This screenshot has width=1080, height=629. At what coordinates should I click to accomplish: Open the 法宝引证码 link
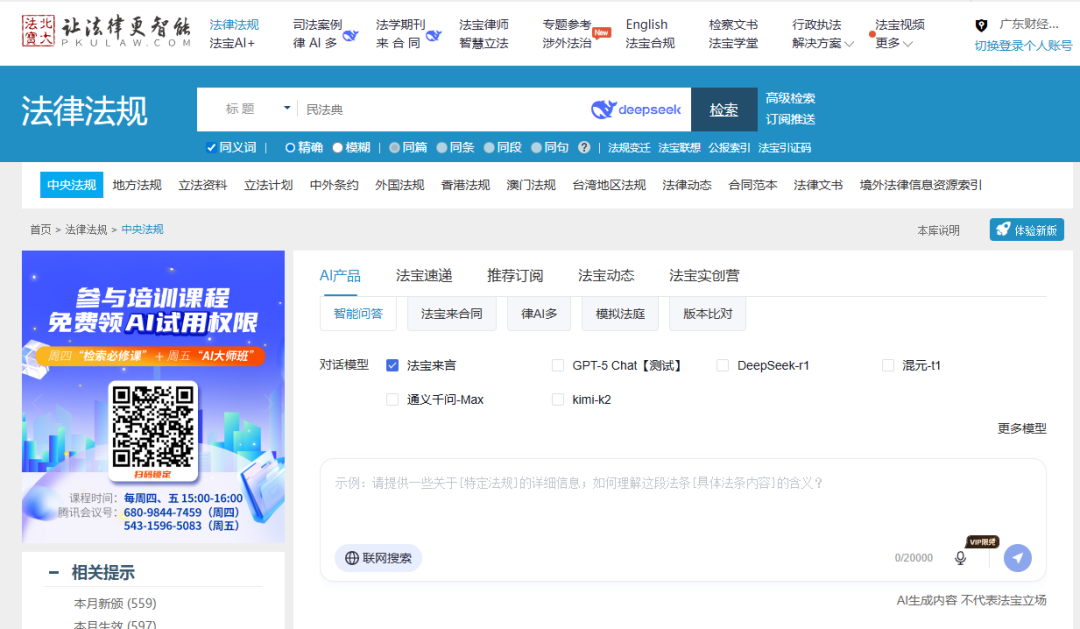tap(785, 147)
